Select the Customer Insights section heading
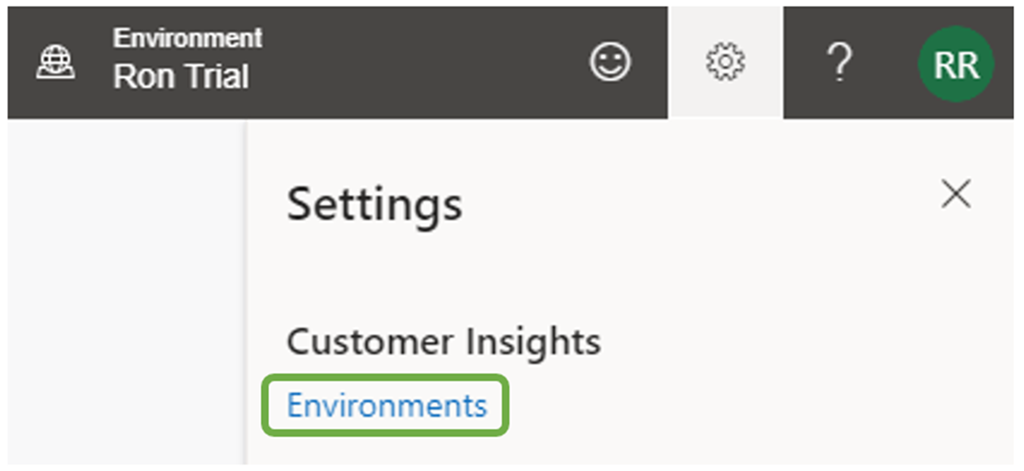Image resolution: width=1024 pixels, height=471 pixels. [x=443, y=342]
